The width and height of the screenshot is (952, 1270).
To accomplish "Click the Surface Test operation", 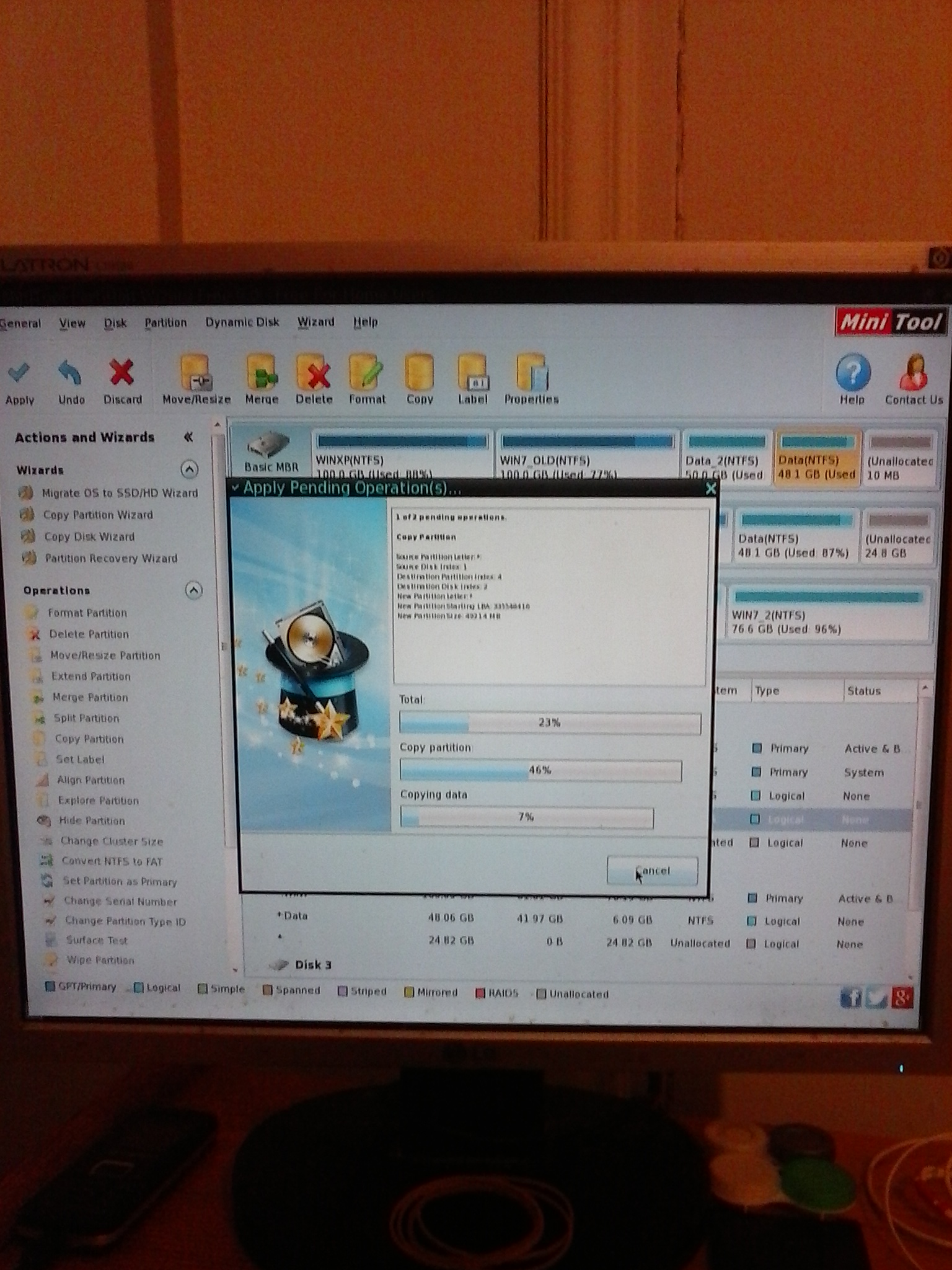I will (97, 940).
